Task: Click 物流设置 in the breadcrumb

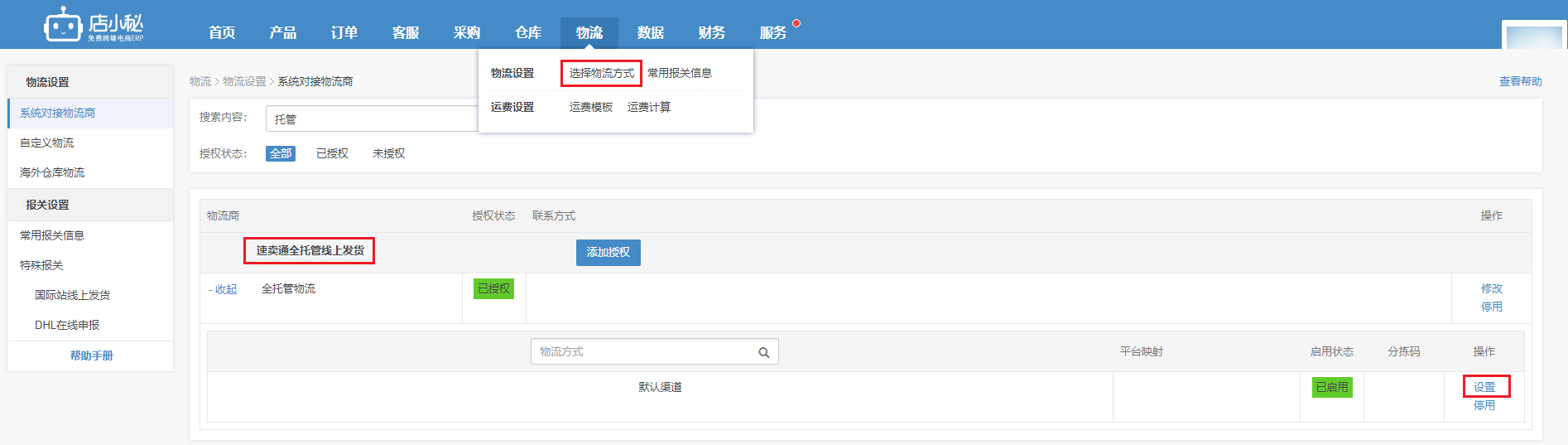Action: [244, 81]
